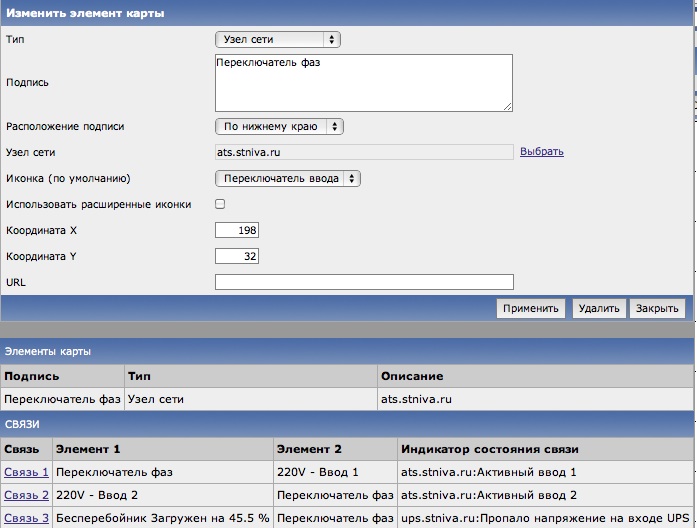697x528 pixels.
Task: Click into the URL input field
Action: pyautogui.click(x=363, y=282)
